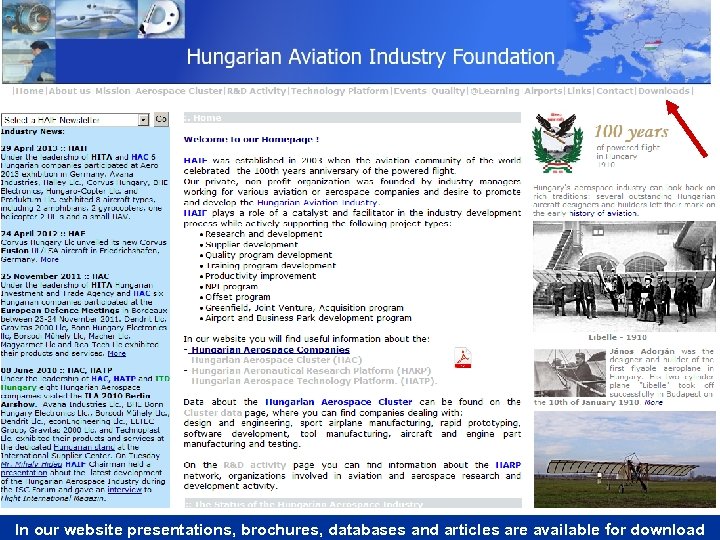
Task: Click the eagle emblem crest logo
Action: tap(557, 143)
